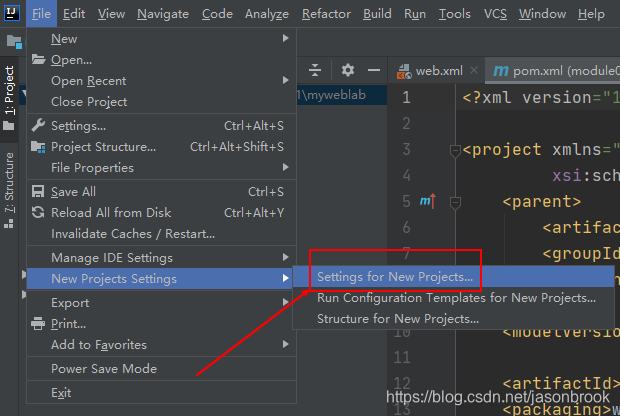This screenshot has height=416, width=620.
Task: Open the File menu
Action: pyautogui.click(x=41, y=14)
